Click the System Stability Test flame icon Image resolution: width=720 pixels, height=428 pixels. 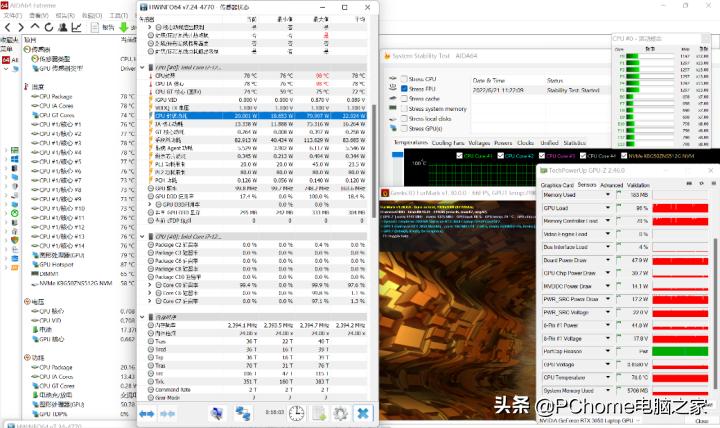click(387, 56)
